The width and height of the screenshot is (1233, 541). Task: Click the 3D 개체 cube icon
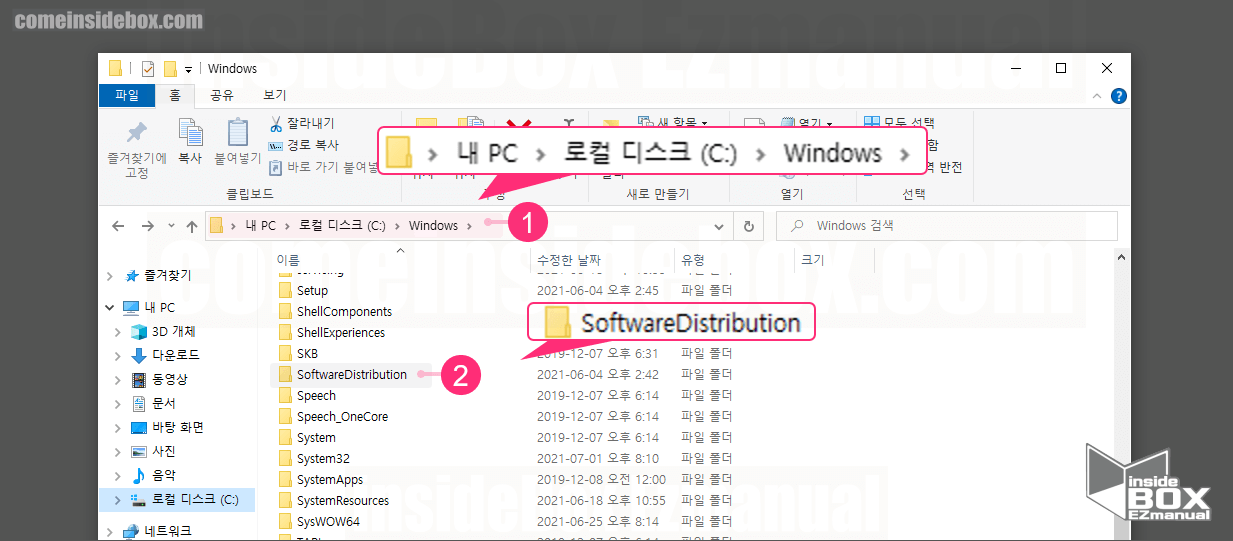click(140, 332)
